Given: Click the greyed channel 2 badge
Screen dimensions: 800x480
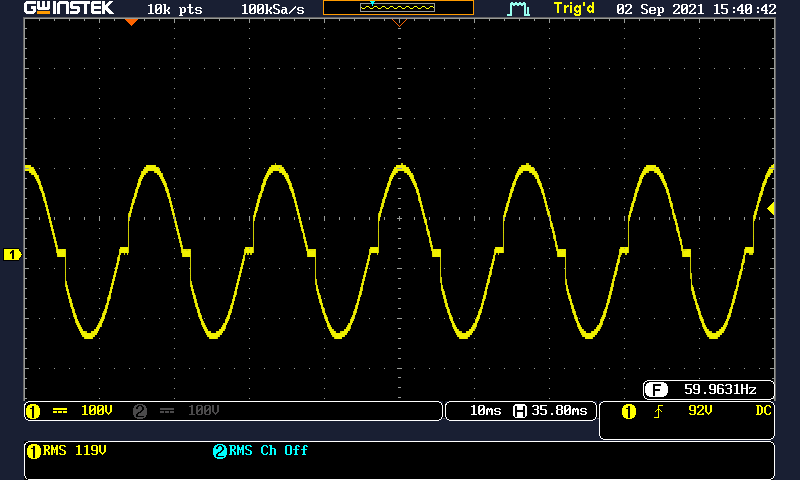Looking at the screenshot, I should tap(140, 411).
